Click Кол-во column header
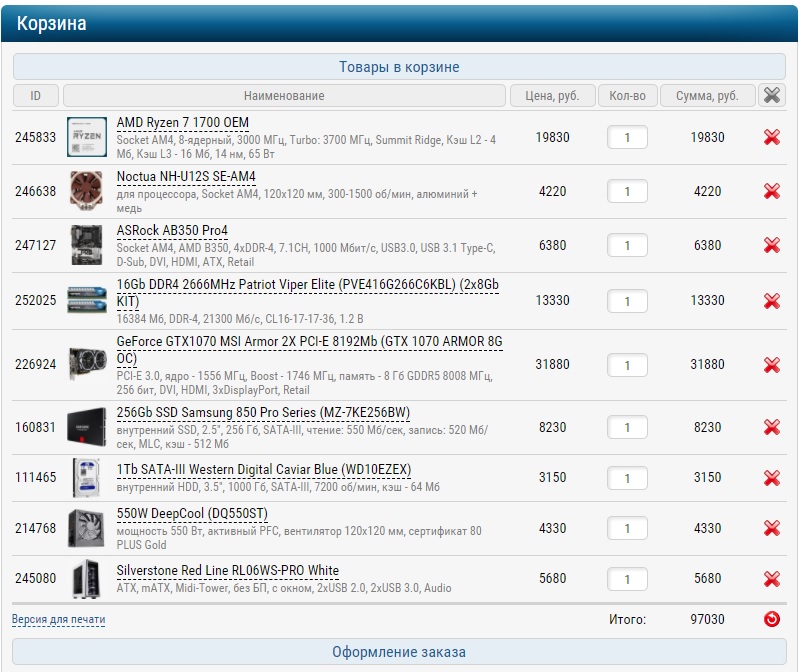This screenshot has width=808, height=672. tap(628, 96)
